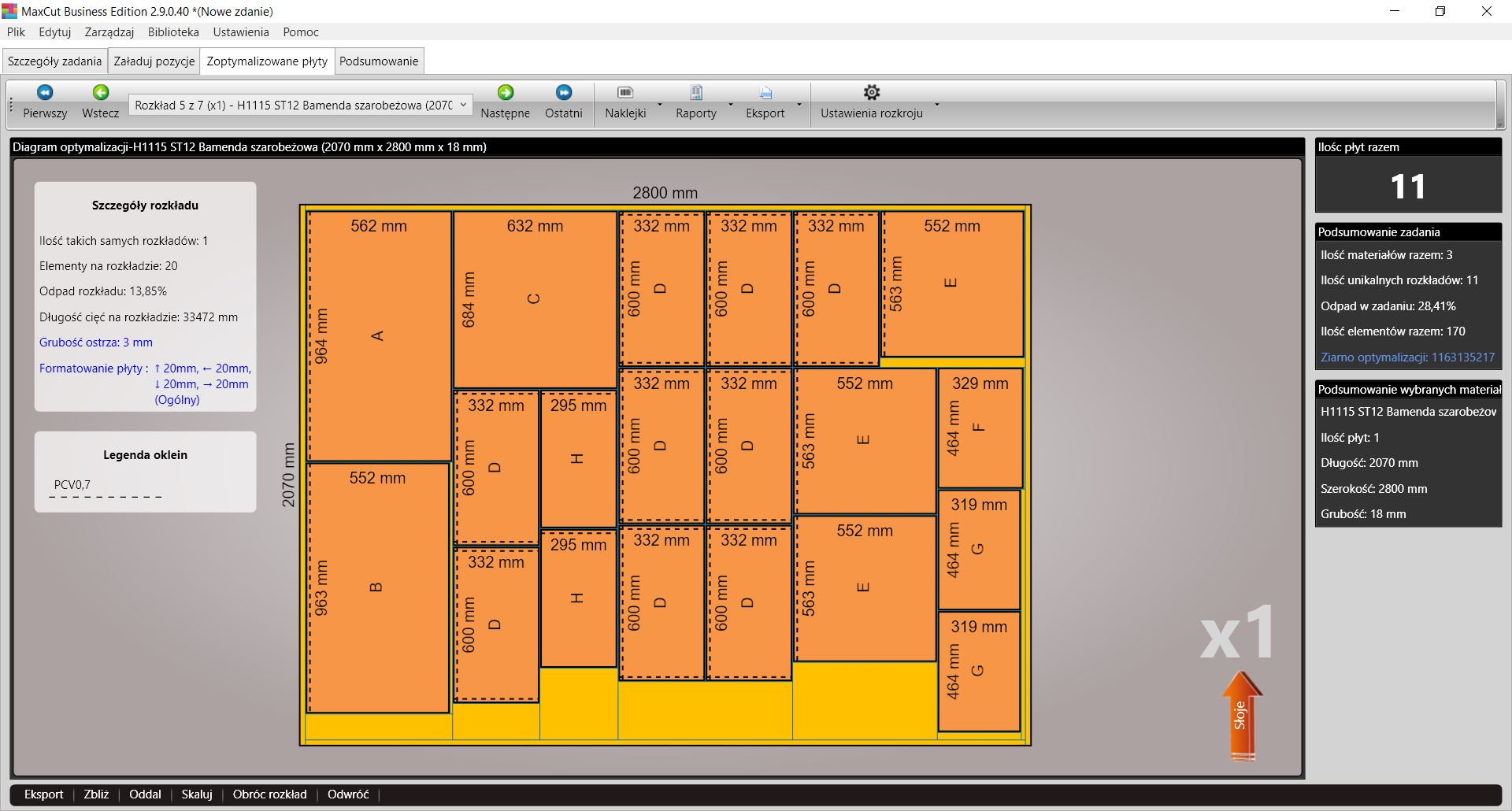Click the Pierwszy (first layout) icon
The height and width of the screenshot is (811, 1512).
point(45,93)
